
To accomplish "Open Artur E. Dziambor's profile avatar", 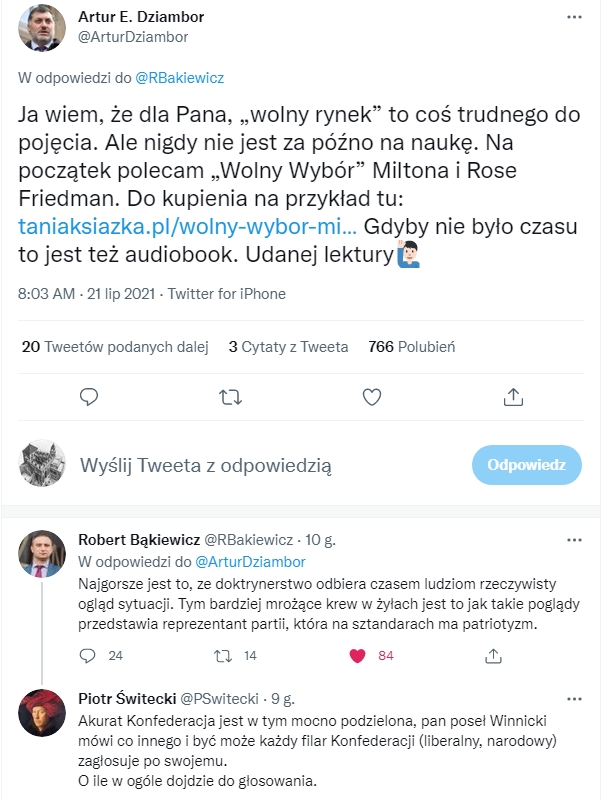I will click(42, 28).
